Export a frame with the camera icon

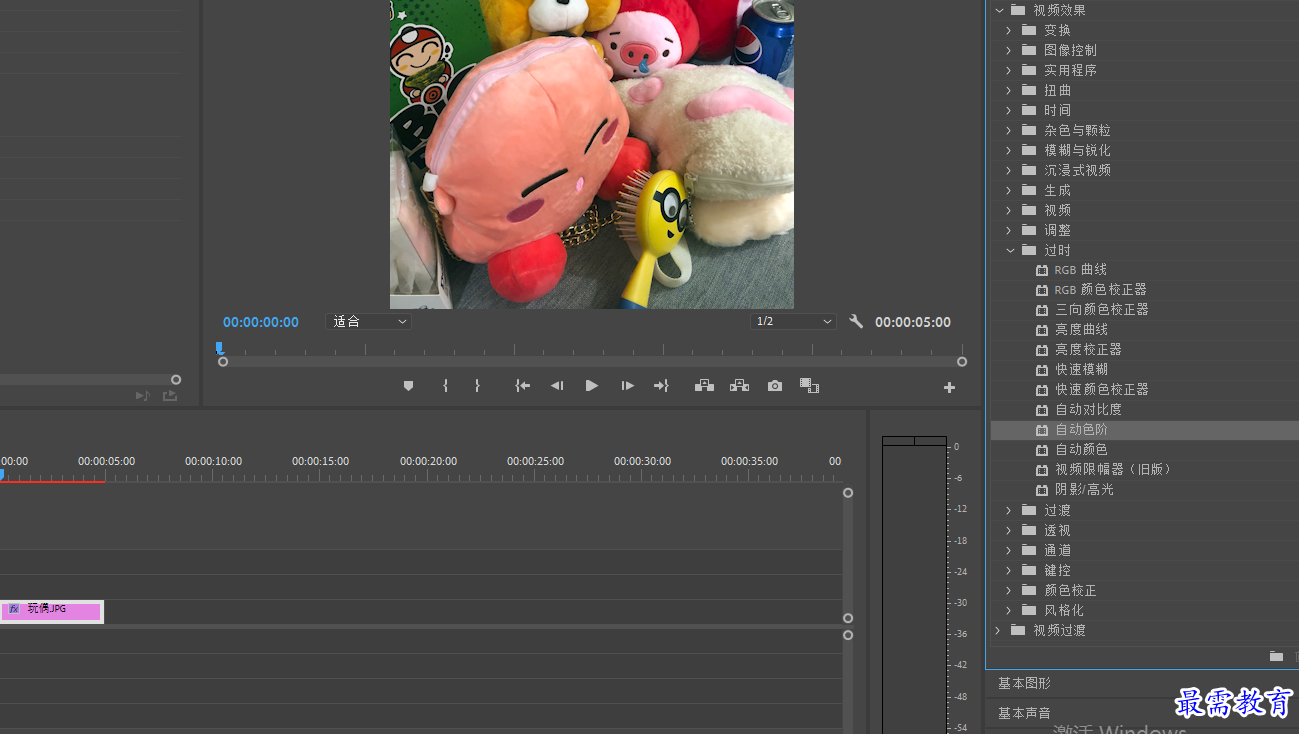pyautogui.click(x=775, y=386)
